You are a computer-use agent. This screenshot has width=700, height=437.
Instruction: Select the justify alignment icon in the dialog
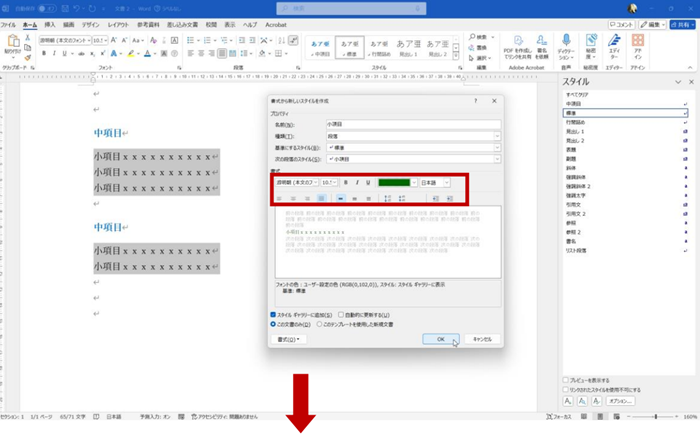[x=322, y=199]
